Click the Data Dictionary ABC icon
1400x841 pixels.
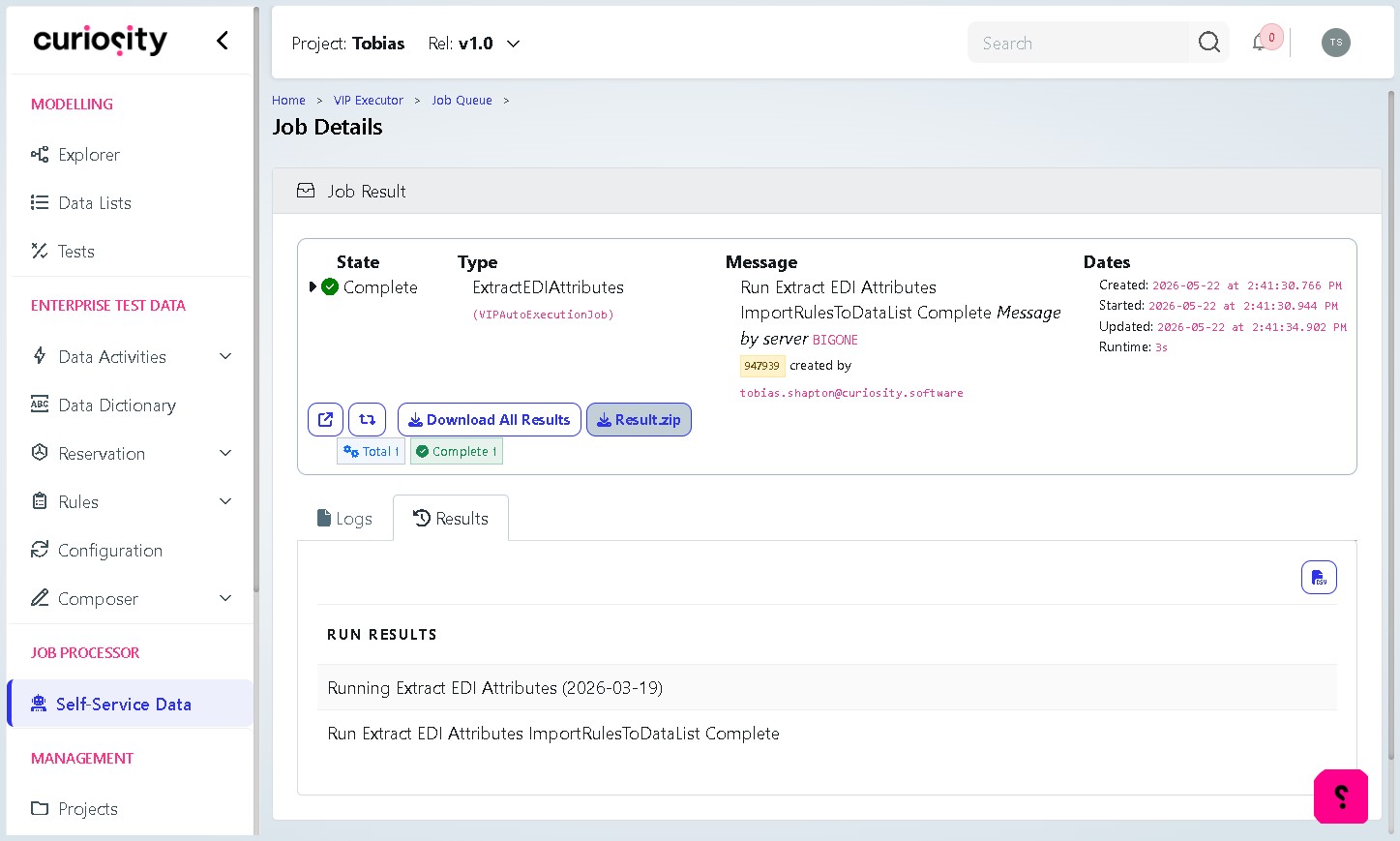[x=40, y=405]
